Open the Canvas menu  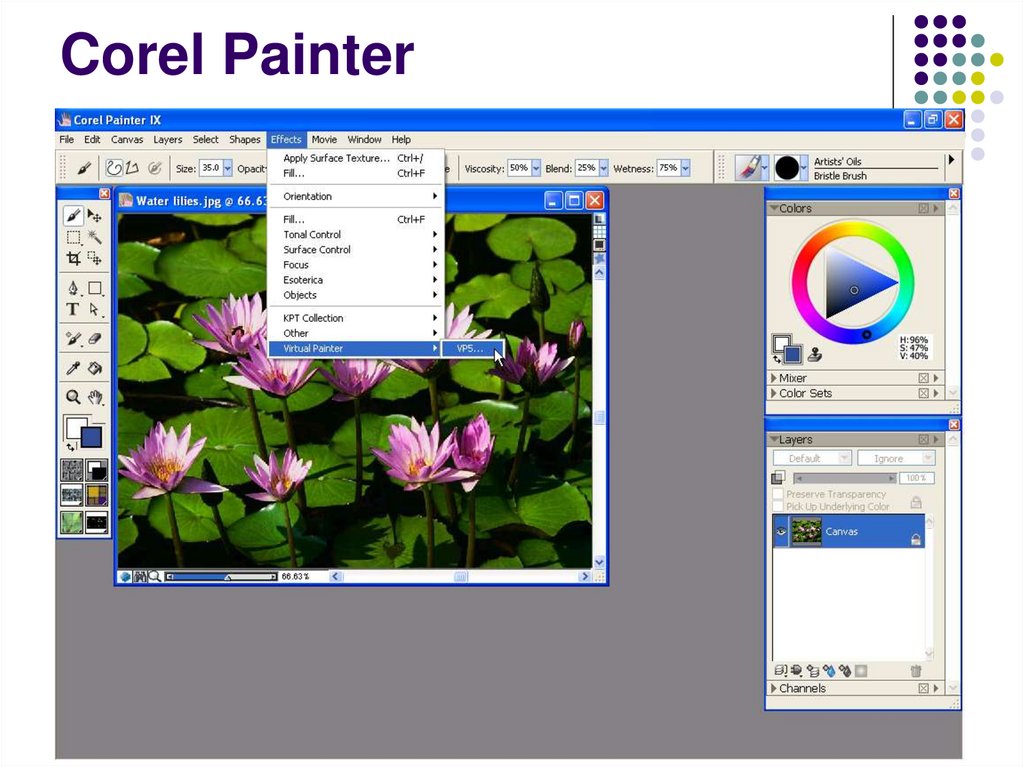(127, 139)
